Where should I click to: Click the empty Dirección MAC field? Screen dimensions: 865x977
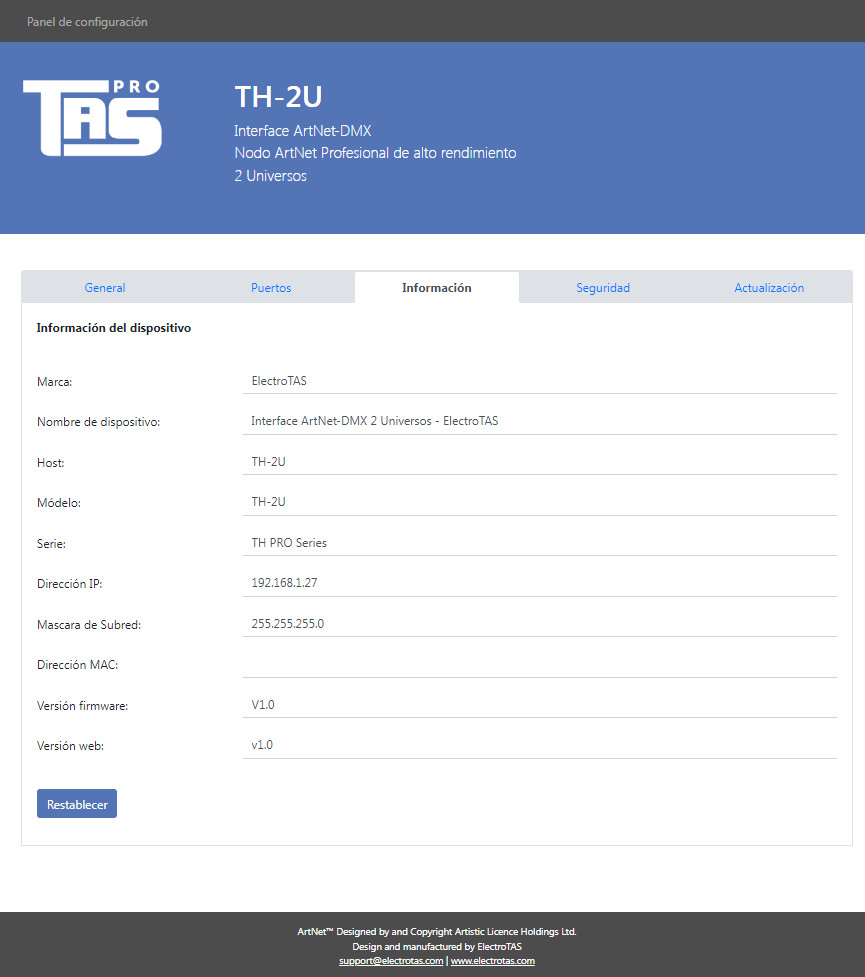coord(540,664)
